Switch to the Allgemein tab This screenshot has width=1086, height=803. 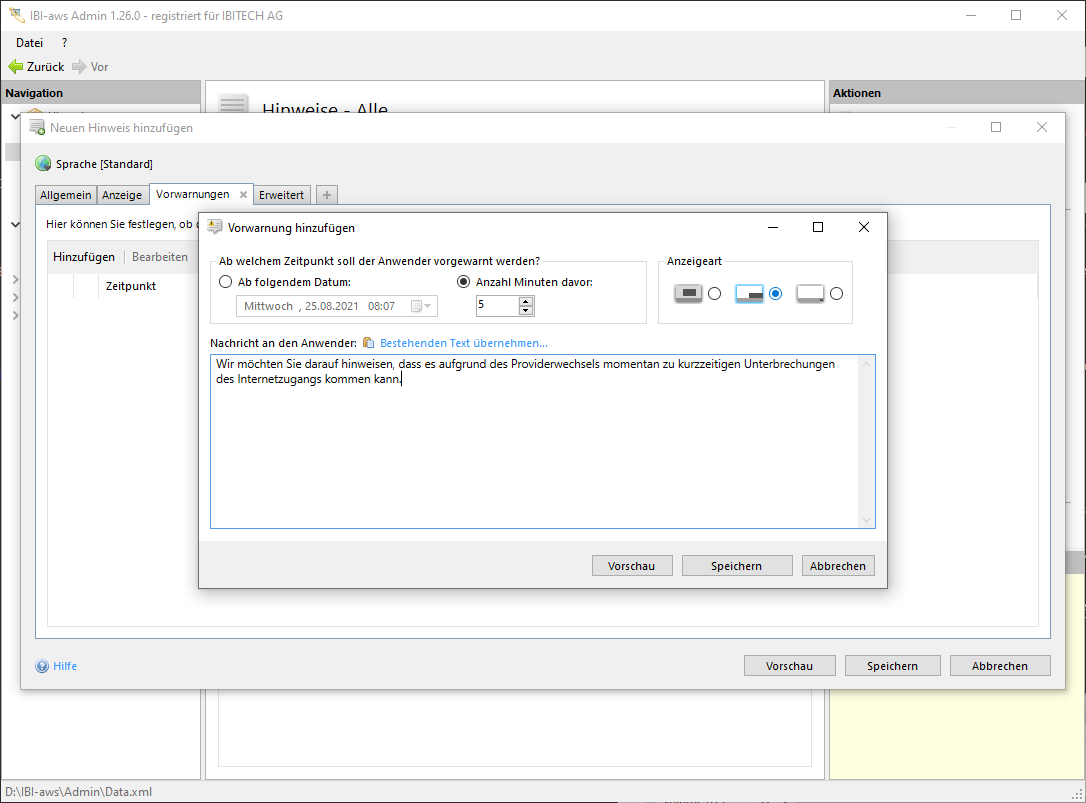(x=66, y=195)
